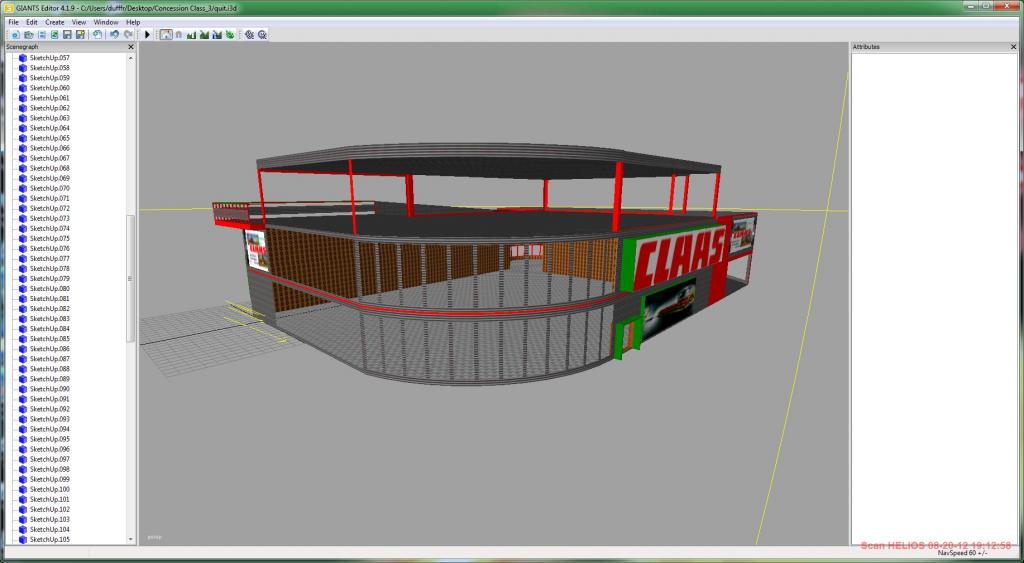The image size is (1024, 563).
Task: Open the File menu
Action: click(x=13, y=22)
